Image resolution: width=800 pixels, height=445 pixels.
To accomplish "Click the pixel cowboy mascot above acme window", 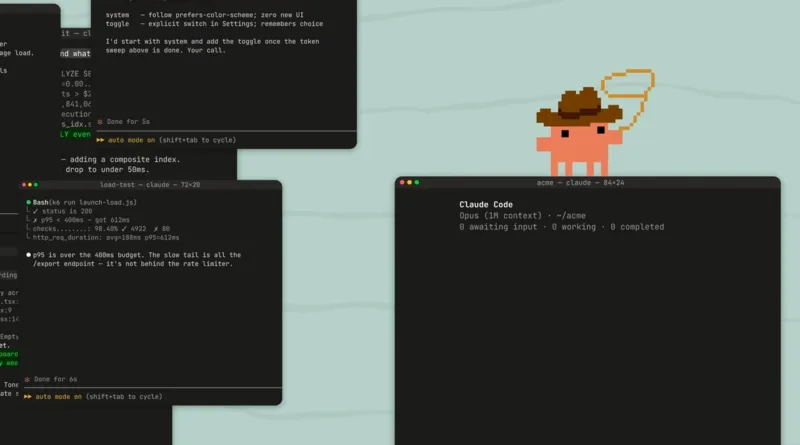I will pos(579,133).
